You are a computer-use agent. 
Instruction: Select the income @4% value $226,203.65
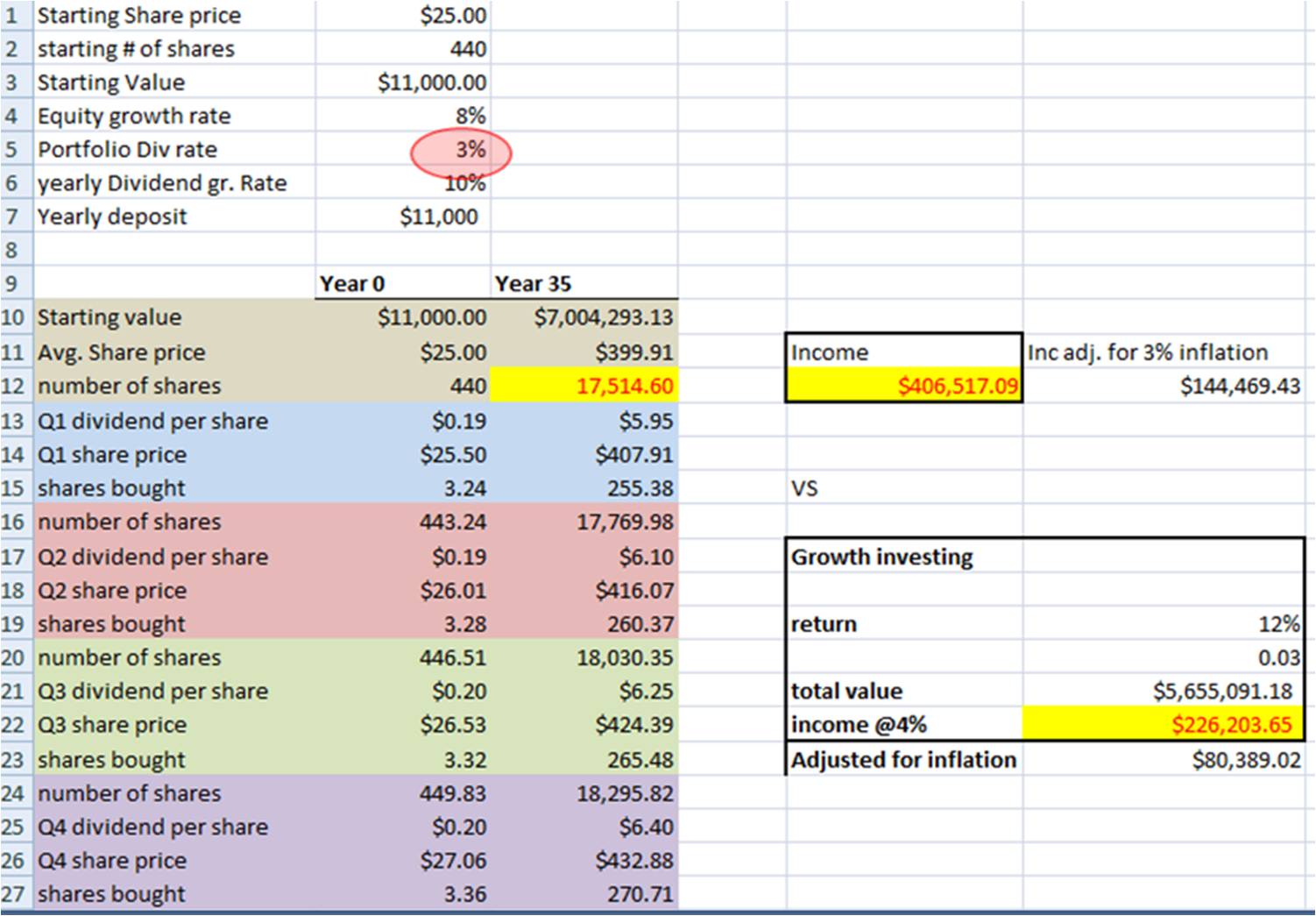click(1164, 725)
